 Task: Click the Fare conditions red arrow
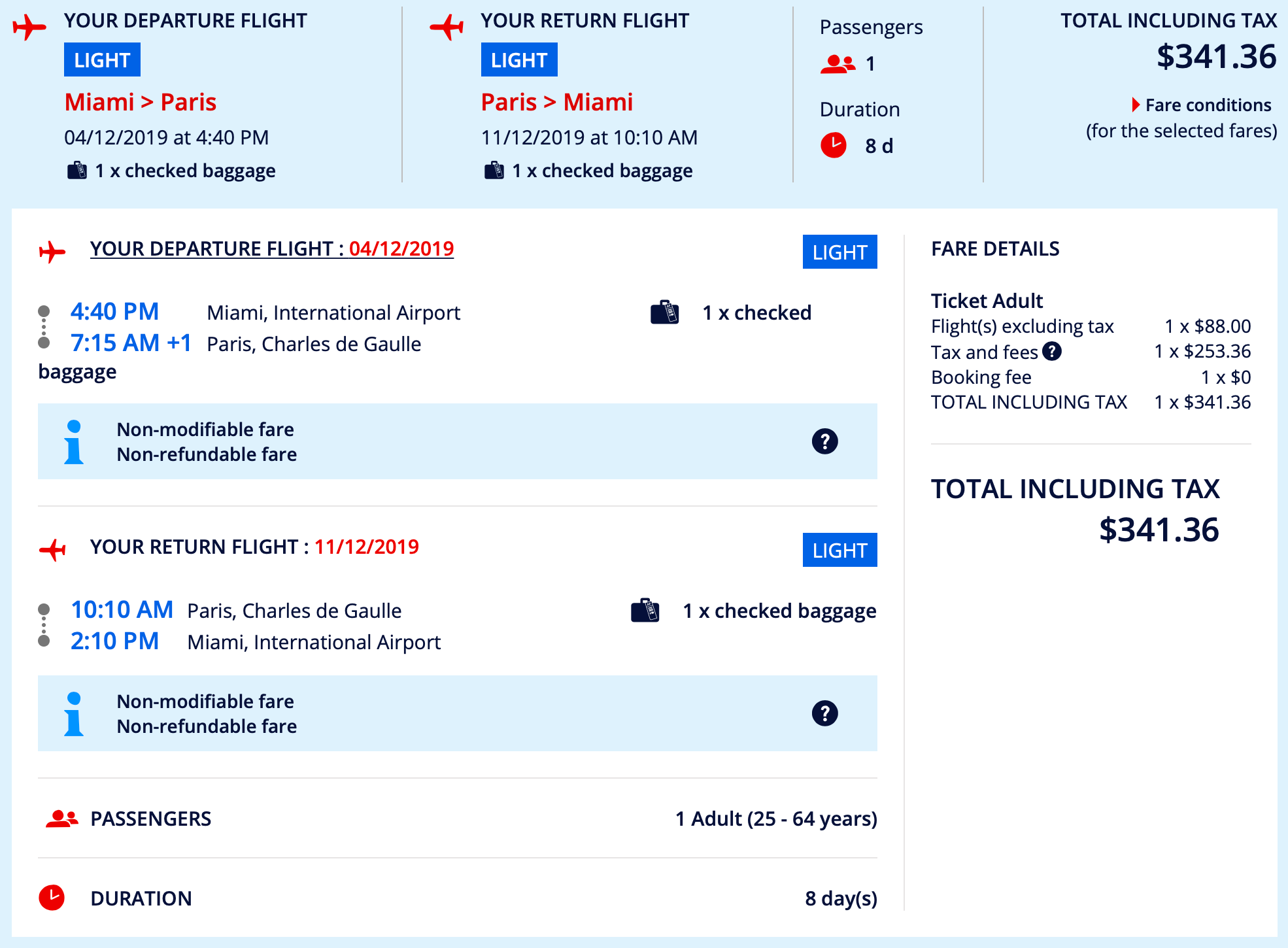[x=1136, y=105]
